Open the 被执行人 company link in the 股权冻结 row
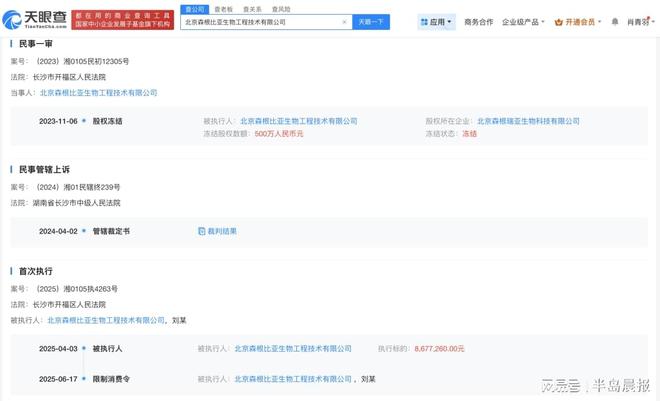The image size is (660, 401). coord(298,121)
